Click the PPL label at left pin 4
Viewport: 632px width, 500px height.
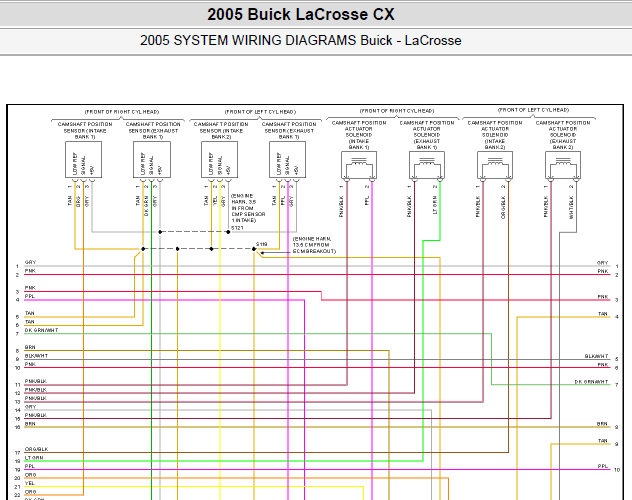[x=29, y=297]
